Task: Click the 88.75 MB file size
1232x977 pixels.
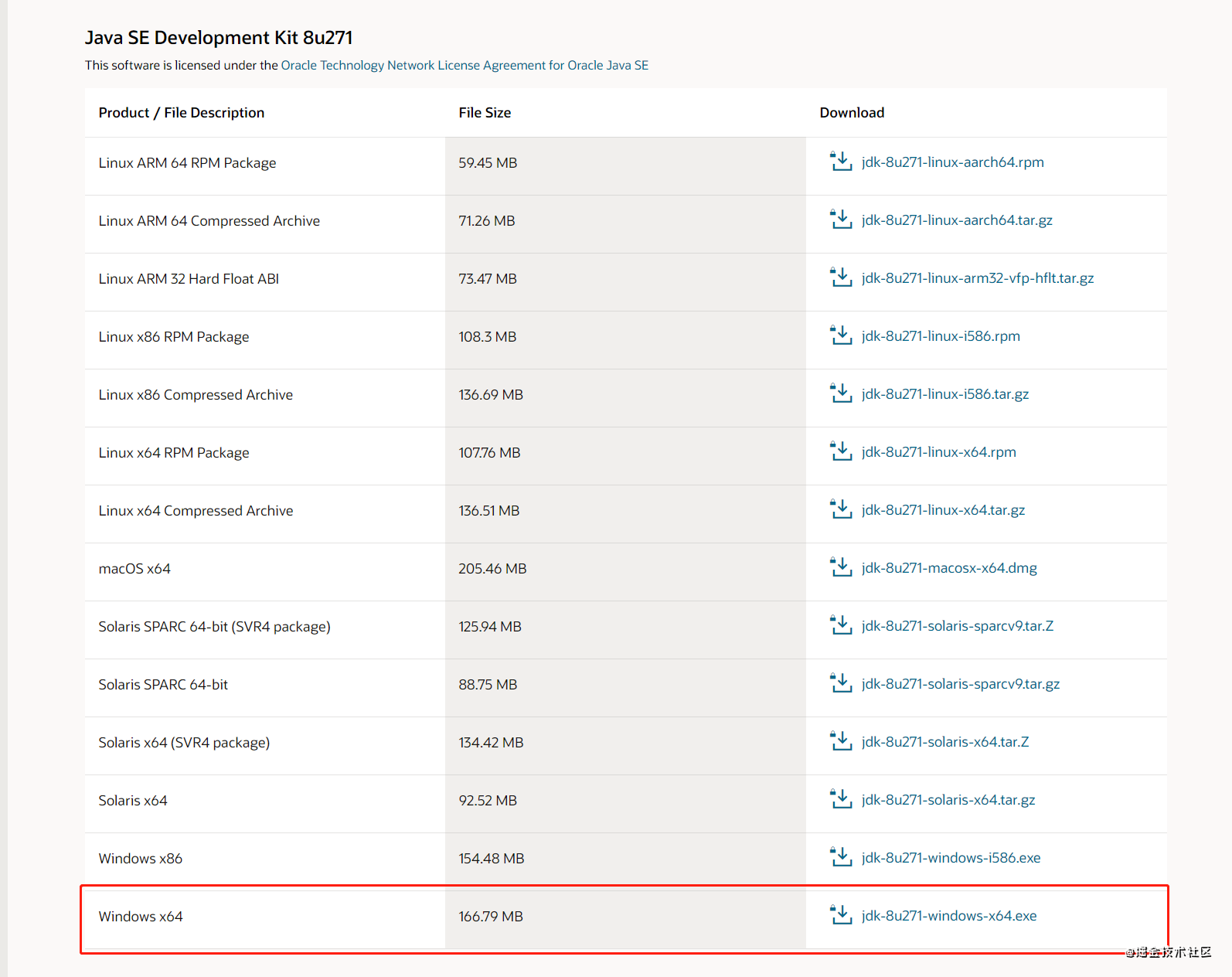Action: (488, 685)
